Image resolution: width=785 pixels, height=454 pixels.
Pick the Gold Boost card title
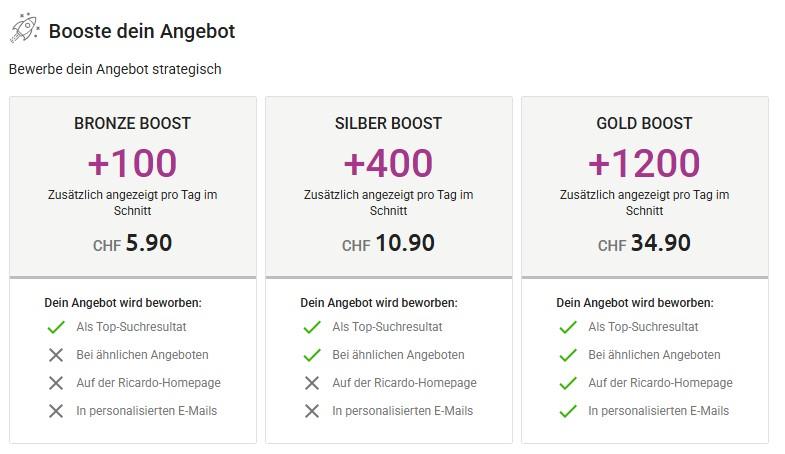point(644,124)
